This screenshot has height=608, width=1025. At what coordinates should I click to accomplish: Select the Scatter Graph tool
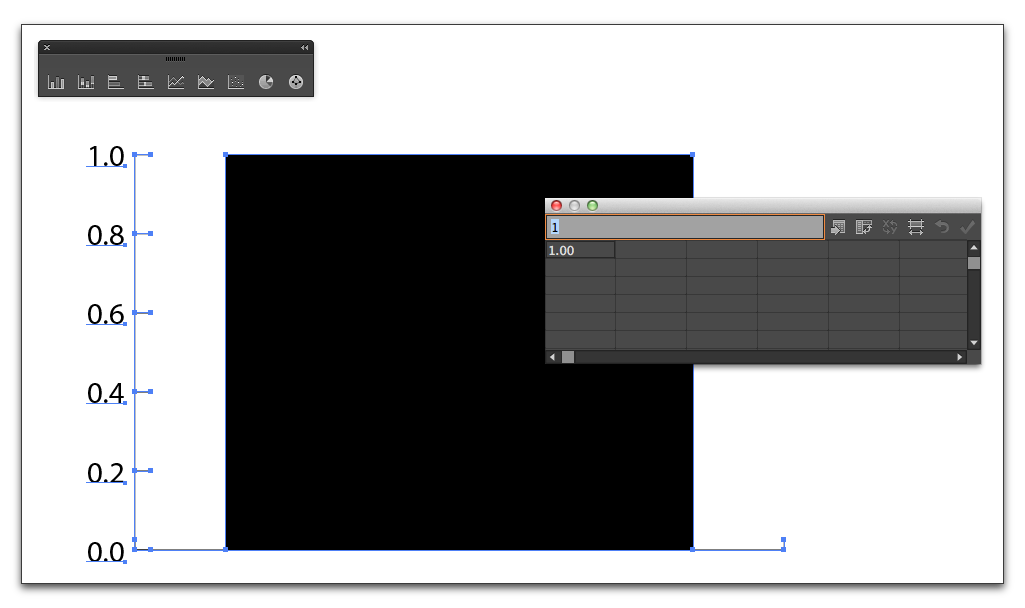[x=236, y=82]
